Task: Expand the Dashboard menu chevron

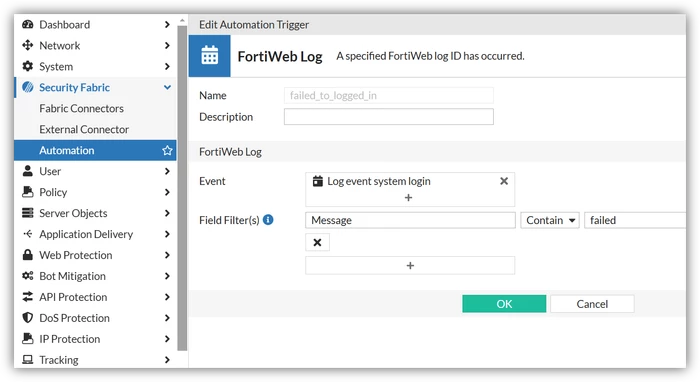Action: [x=167, y=25]
